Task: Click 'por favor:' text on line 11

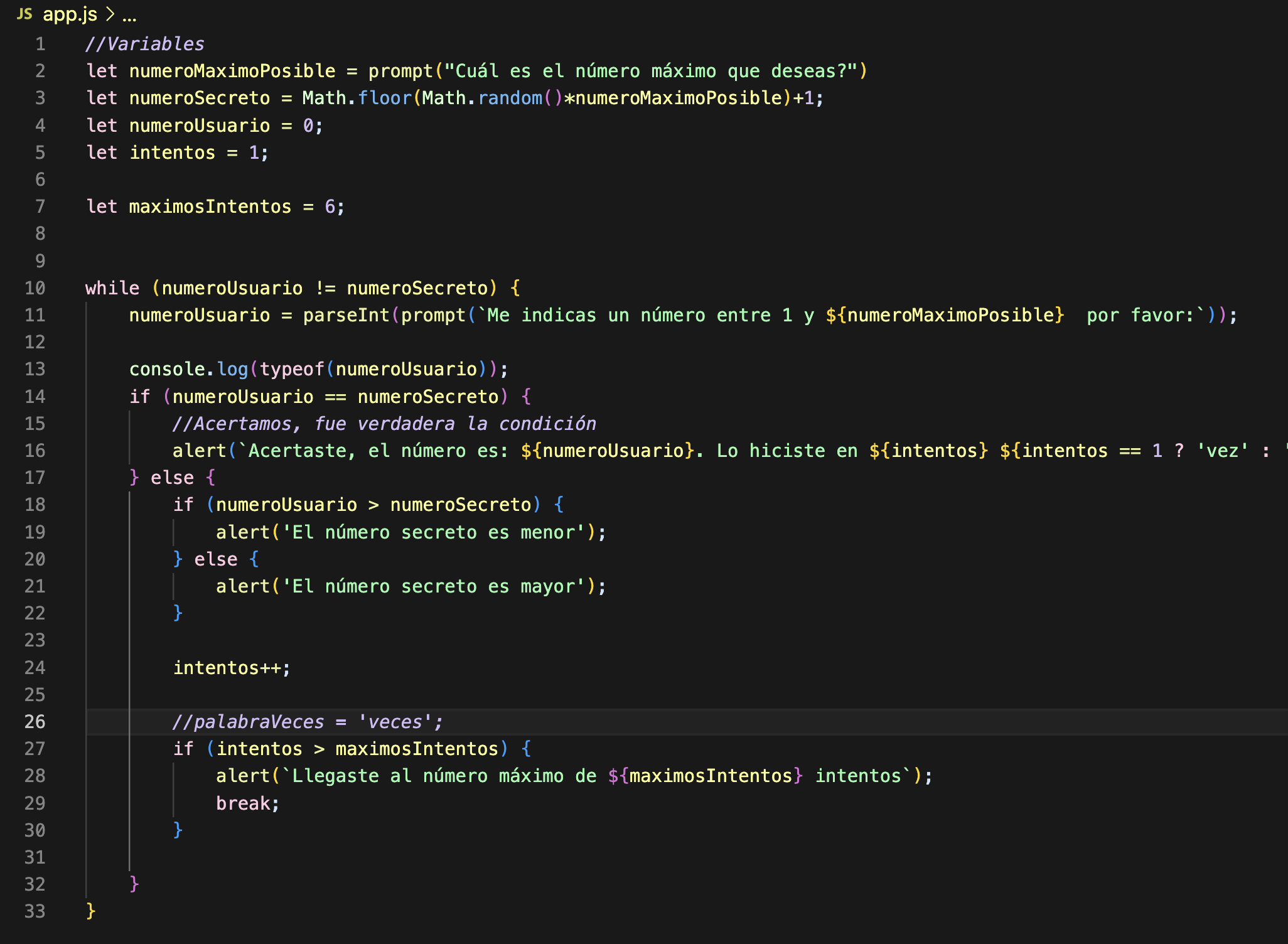Action: 1140,315
